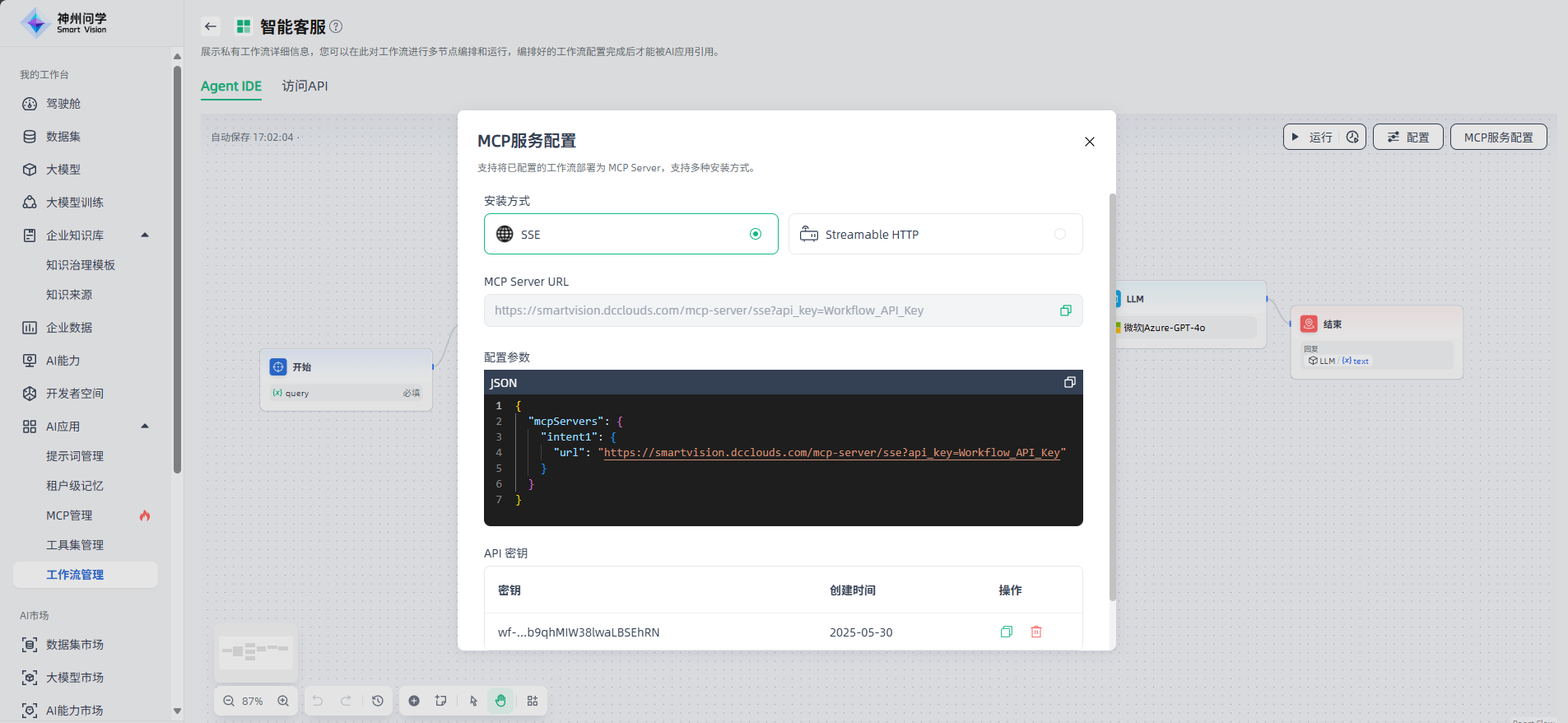This screenshot has height=723, width=1568.
Task: Add a note to the canvas
Action: 441,701
